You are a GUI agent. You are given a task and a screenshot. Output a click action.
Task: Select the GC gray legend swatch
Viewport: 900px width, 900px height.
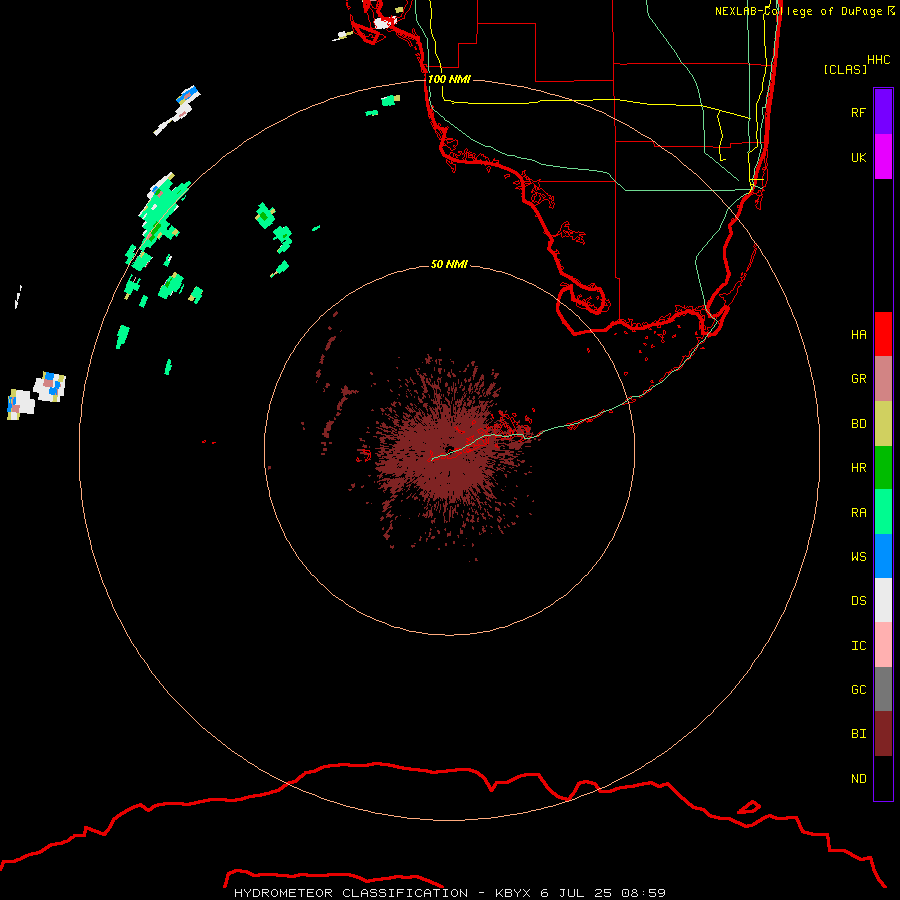[x=883, y=689]
